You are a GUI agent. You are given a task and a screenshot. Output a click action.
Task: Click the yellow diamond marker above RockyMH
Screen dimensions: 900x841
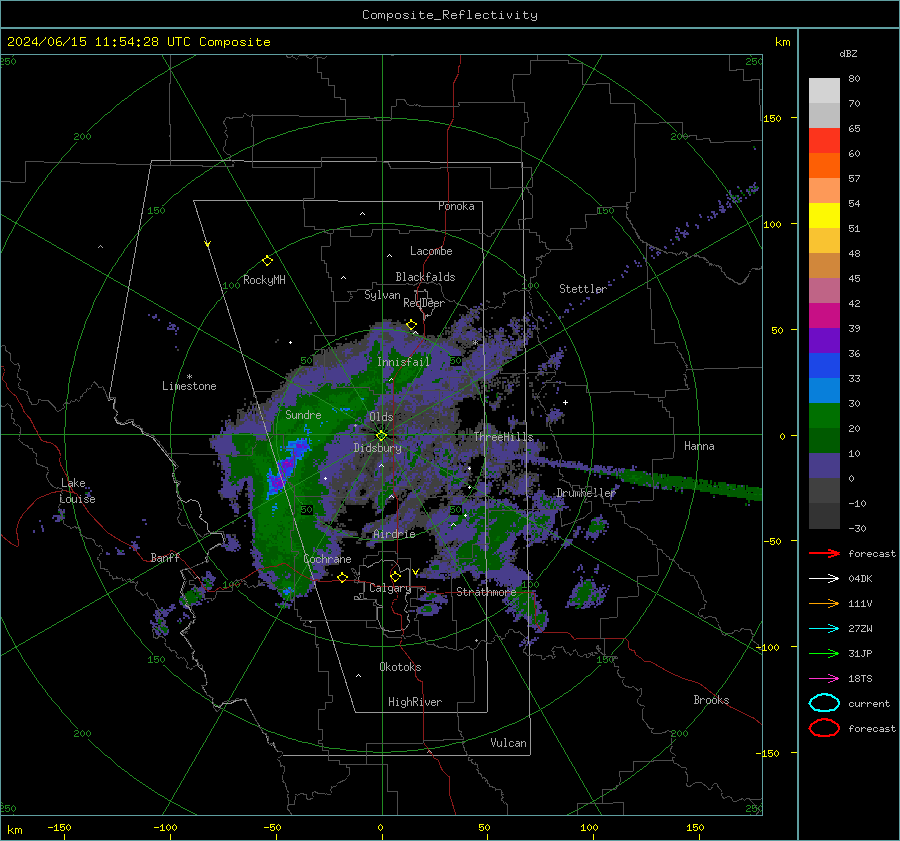[x=267, y=261]
